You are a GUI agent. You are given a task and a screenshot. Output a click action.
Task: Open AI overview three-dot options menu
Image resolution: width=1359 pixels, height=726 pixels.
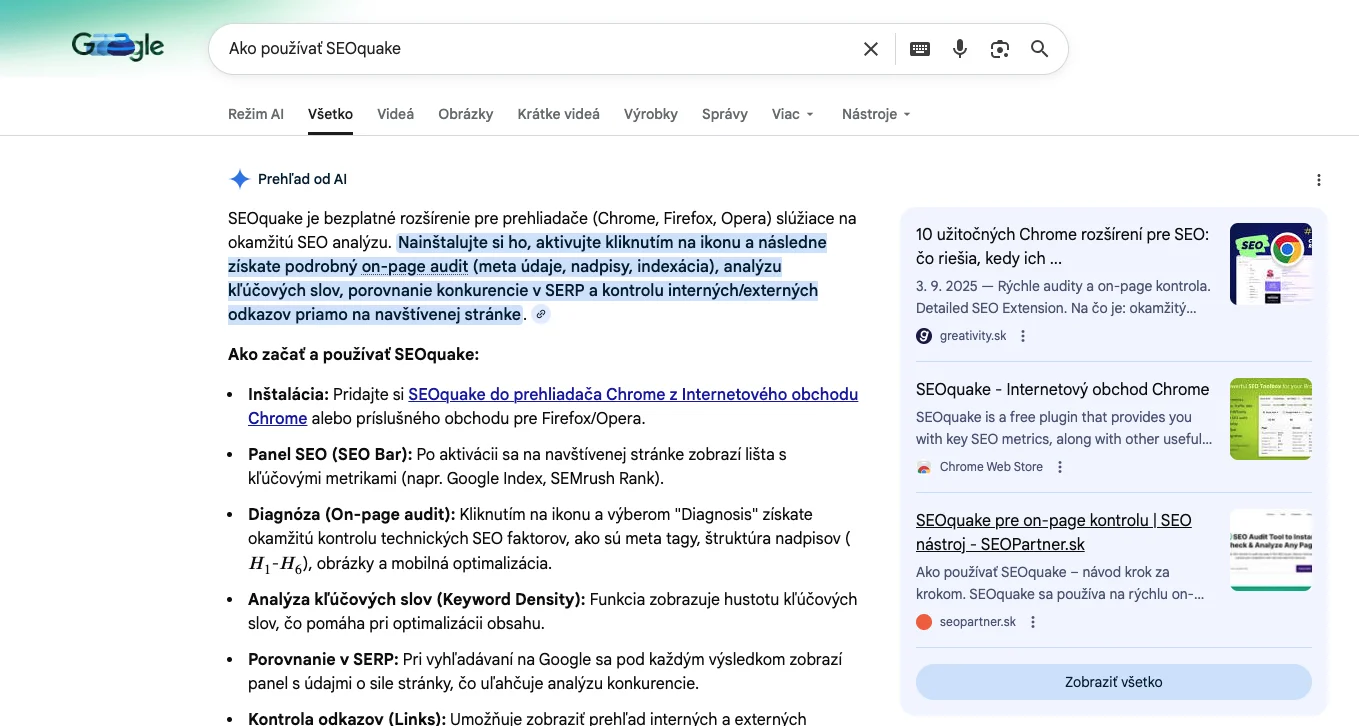point(1318,180)
